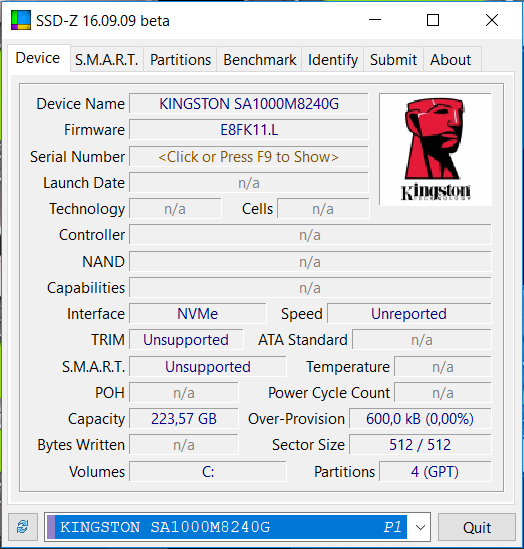Click the Kingston logo image
524x549 pixels.
point(435,150)
